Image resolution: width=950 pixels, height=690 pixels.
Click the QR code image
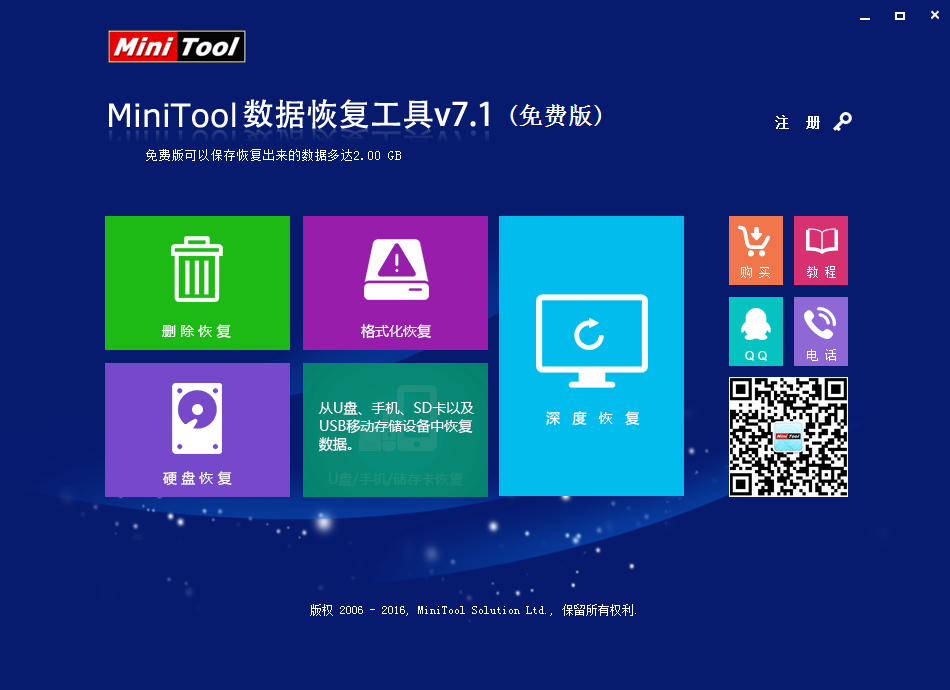click(788, 437)
